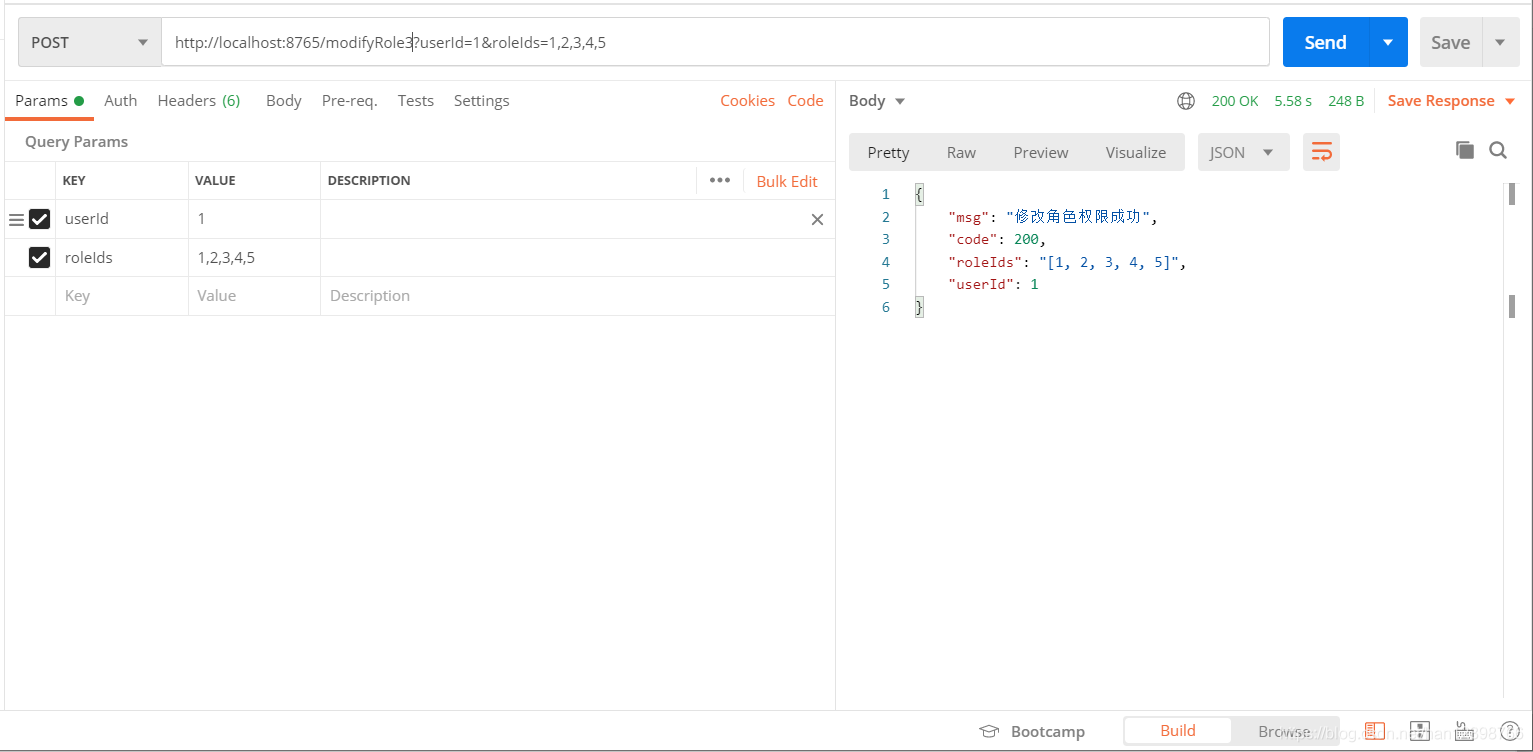
Task: Click into the request URL field
Action: tap(800, 43)
